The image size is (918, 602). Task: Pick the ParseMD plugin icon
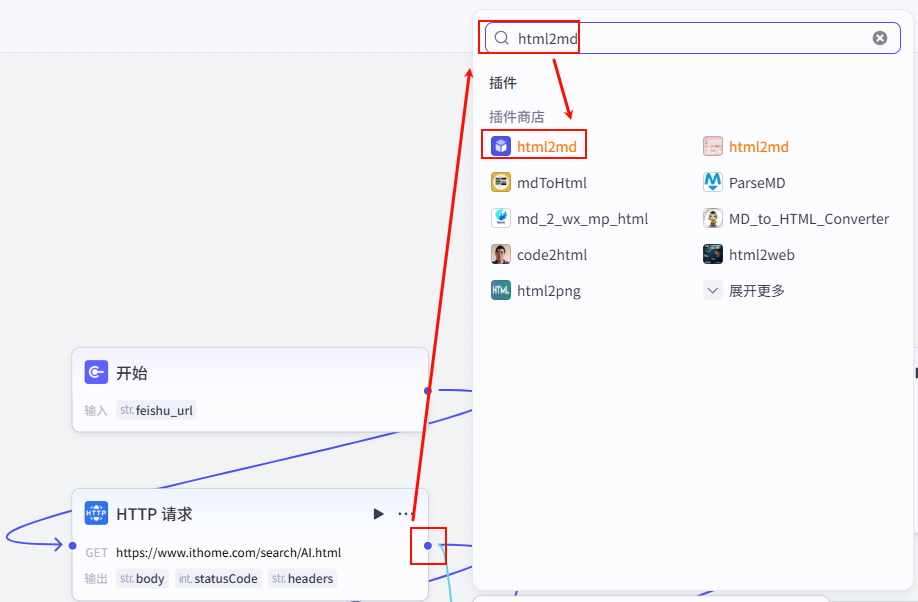pos(713,183)
